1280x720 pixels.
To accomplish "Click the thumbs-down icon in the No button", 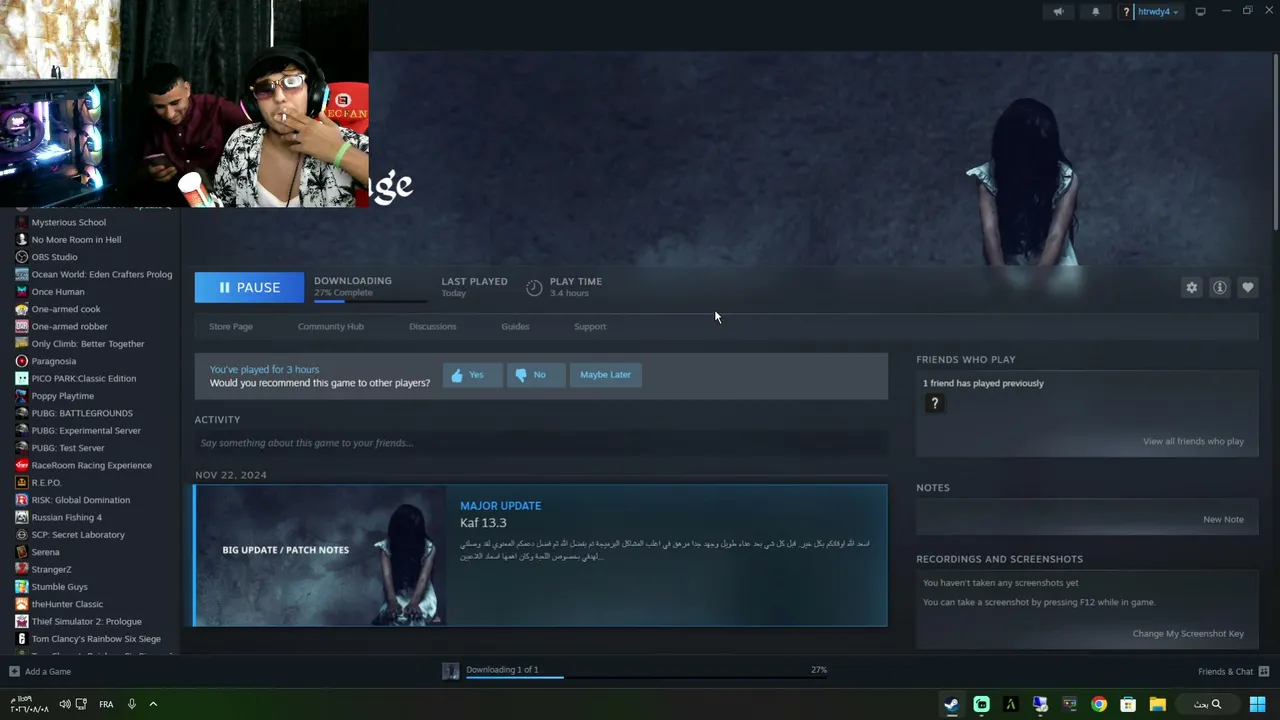I will [x=521, y=375].
